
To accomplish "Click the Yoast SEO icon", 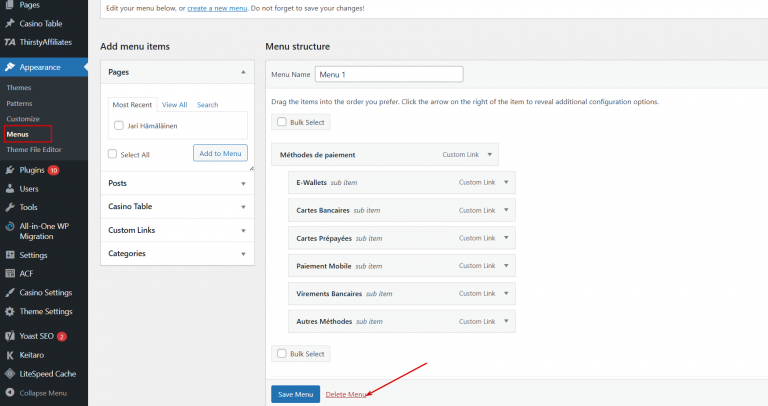I will coord(9,336).
